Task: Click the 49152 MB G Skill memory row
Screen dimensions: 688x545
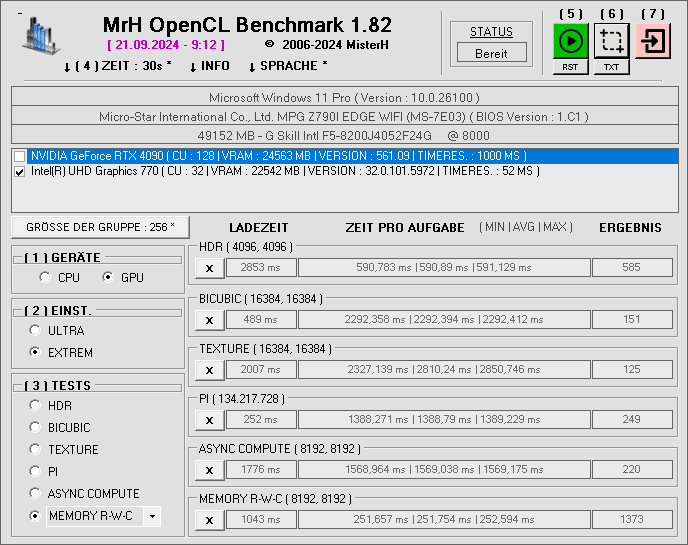Action: coord(345,135)
